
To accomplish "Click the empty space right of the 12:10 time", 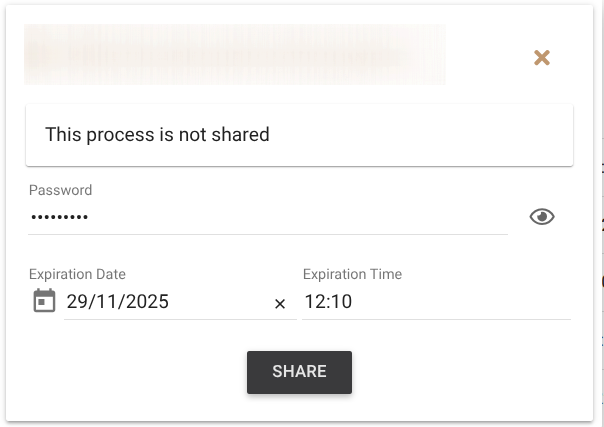I will coord(460,302).
